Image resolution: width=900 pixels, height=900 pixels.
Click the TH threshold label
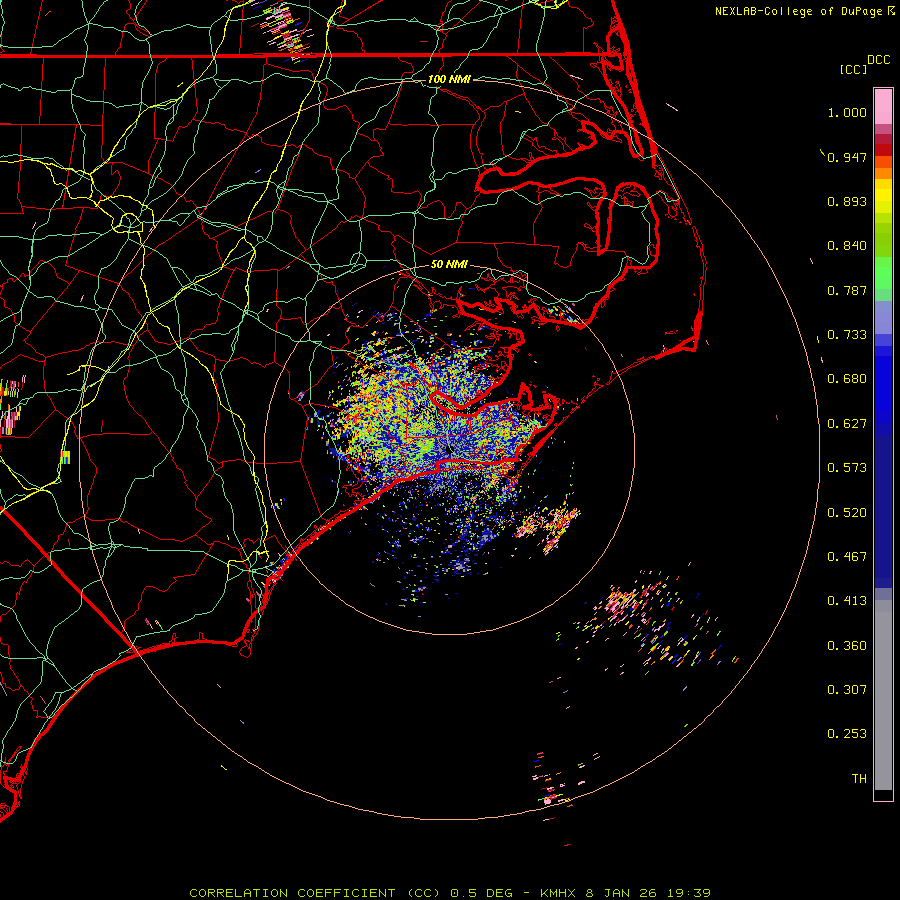859,779
